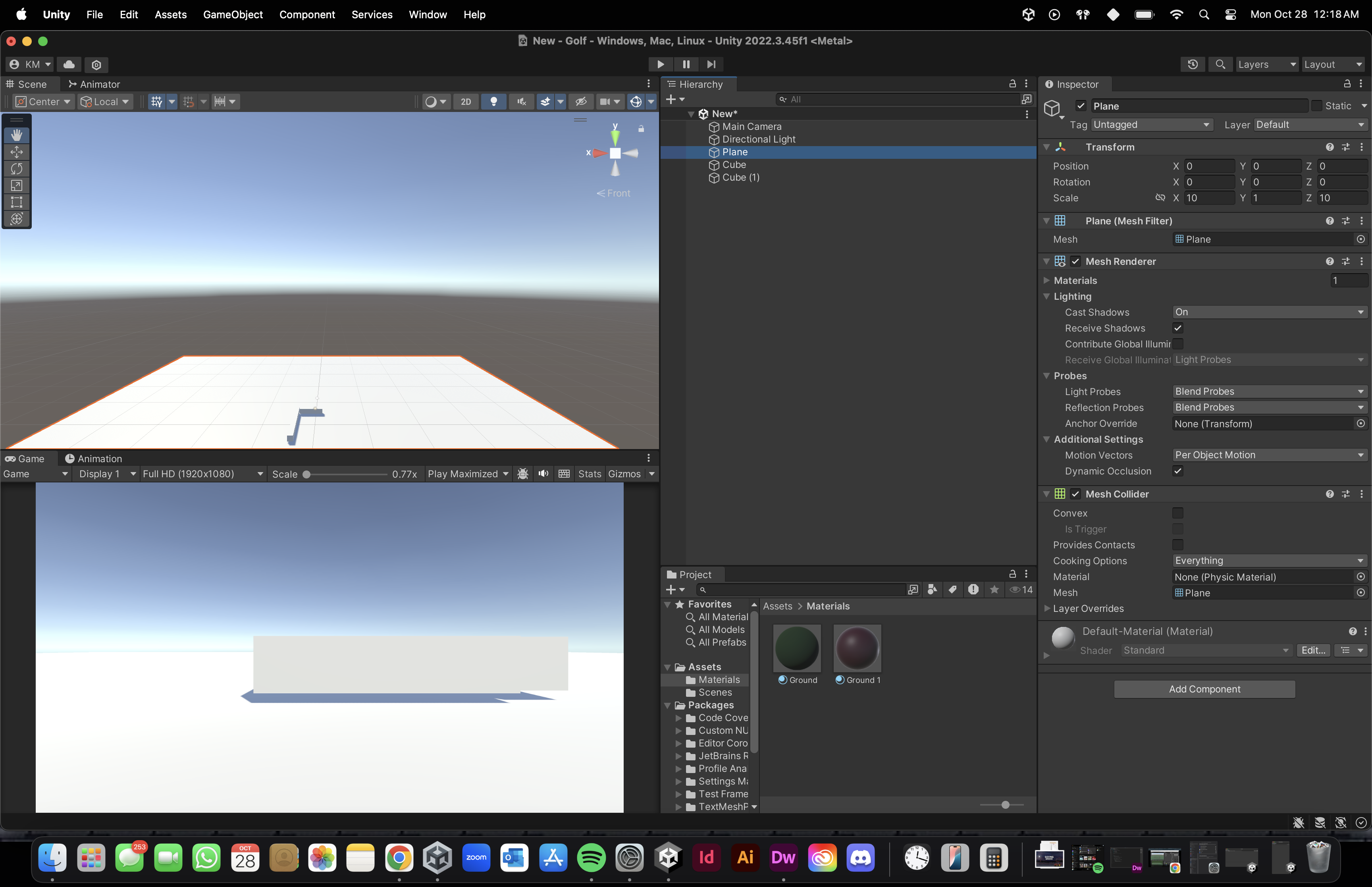Open the Assets menu
This screenshot has height=887, width=1372.
pyautogui.click(x=170, y=14)
